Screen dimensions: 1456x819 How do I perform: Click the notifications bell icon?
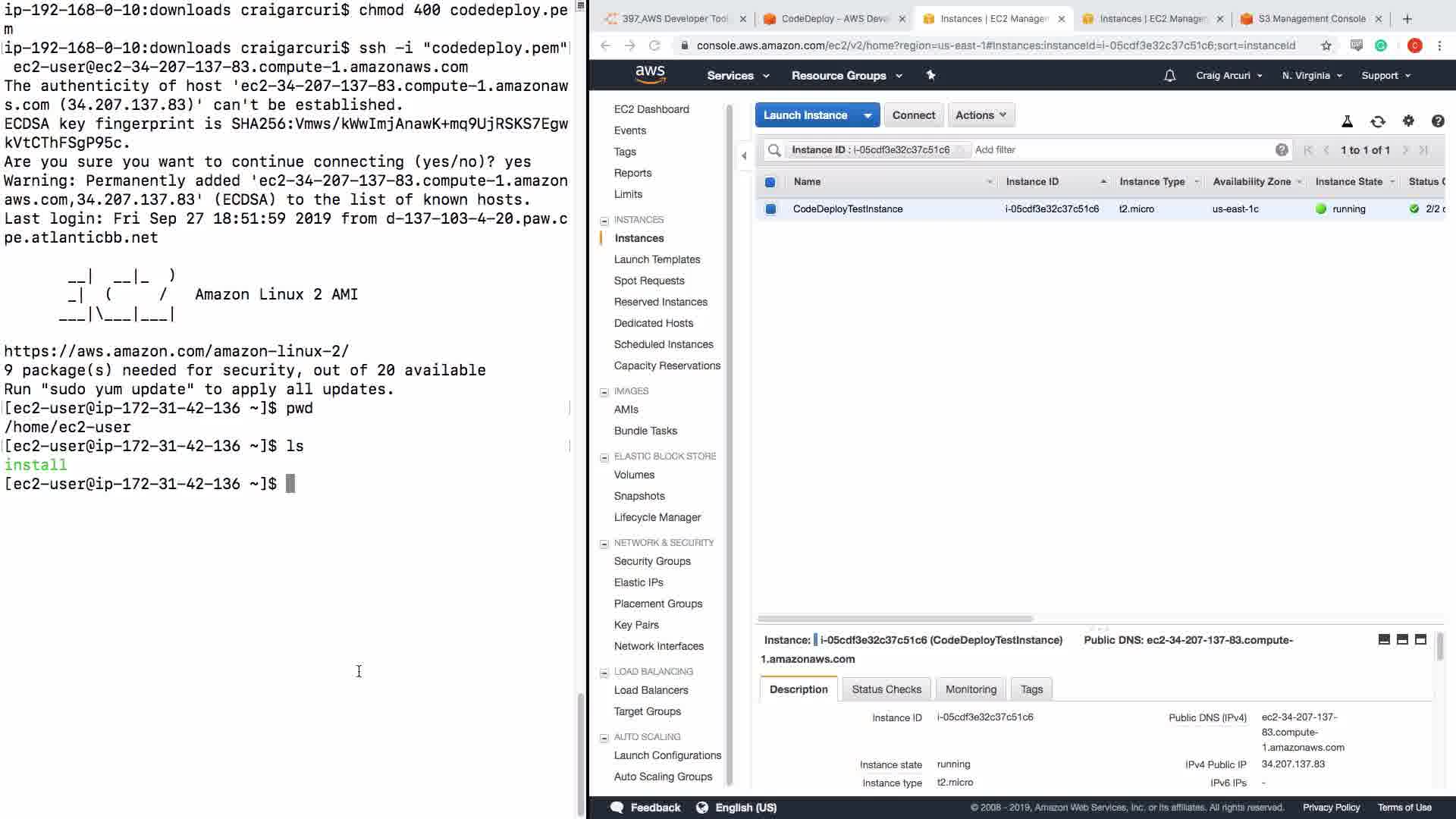coord(1169,76)
